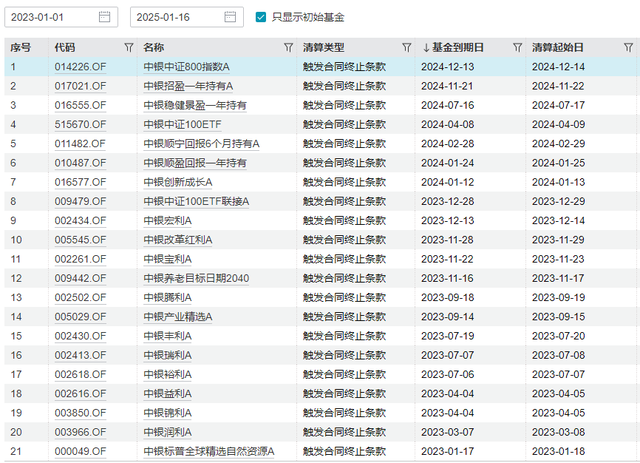This screenshot has height=463, width=640.
Task: Select maturity date cell 2024-12-13
Action: tap(447, 67)
